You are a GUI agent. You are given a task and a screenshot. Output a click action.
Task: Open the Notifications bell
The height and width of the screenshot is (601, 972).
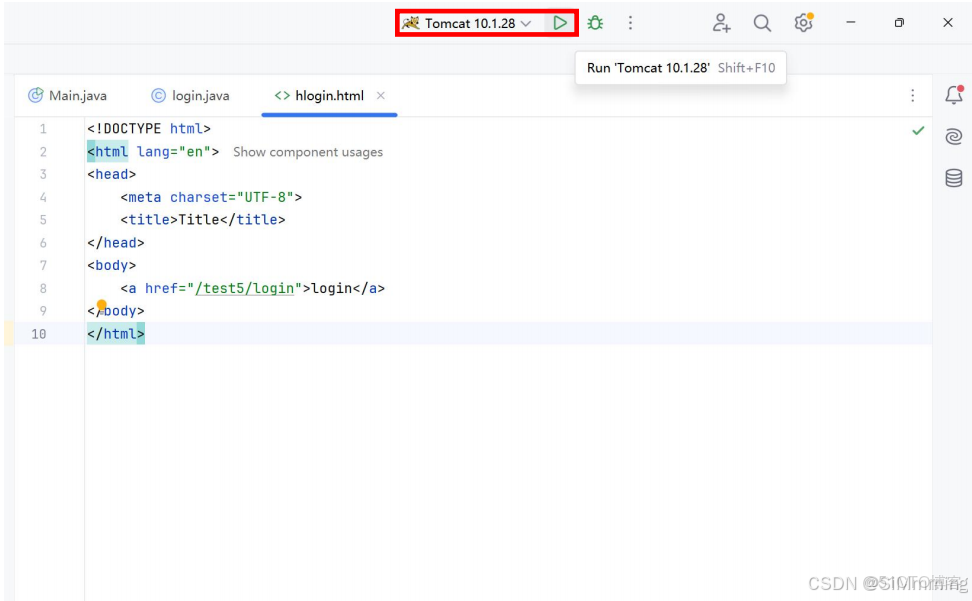click(954, 95)
